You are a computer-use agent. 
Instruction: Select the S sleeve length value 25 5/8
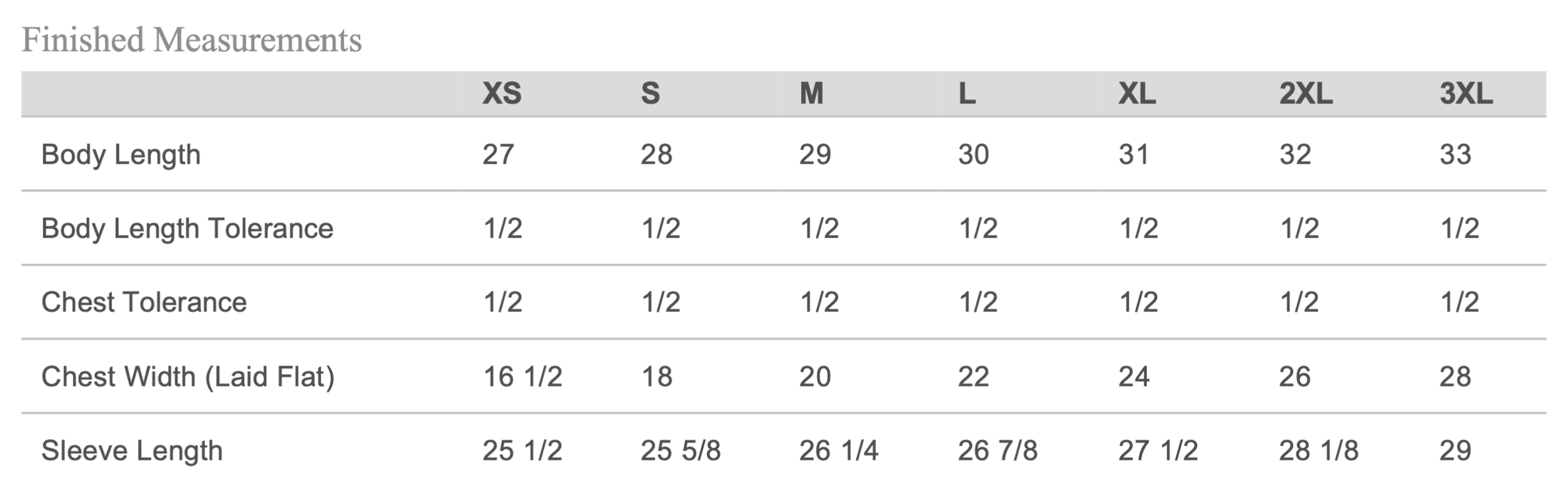681,451
